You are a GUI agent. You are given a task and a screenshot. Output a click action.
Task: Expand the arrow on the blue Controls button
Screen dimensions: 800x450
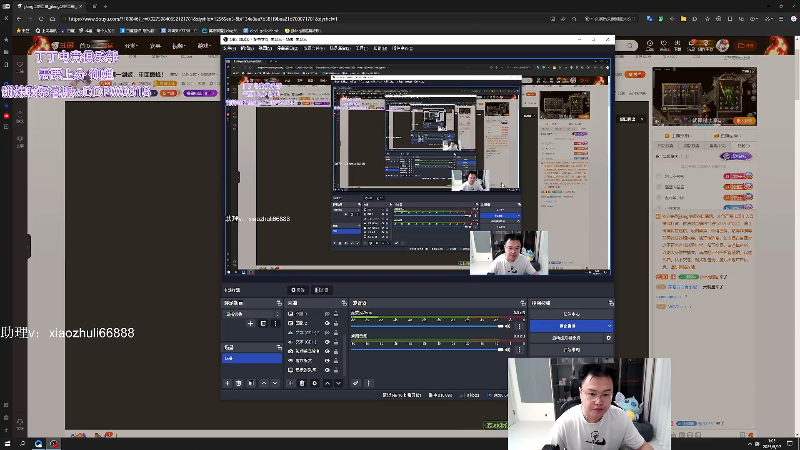pyautogui.click(x=609, y=326)
